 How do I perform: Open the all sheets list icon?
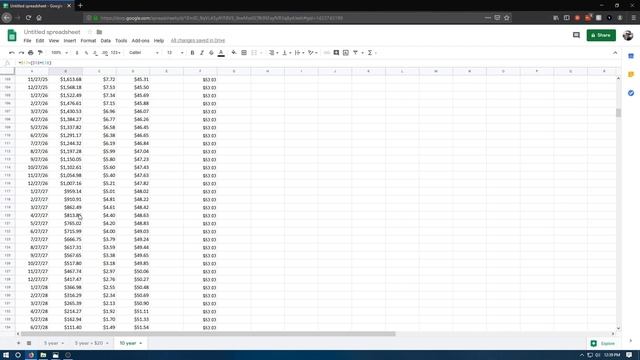(x=29, y=343)
